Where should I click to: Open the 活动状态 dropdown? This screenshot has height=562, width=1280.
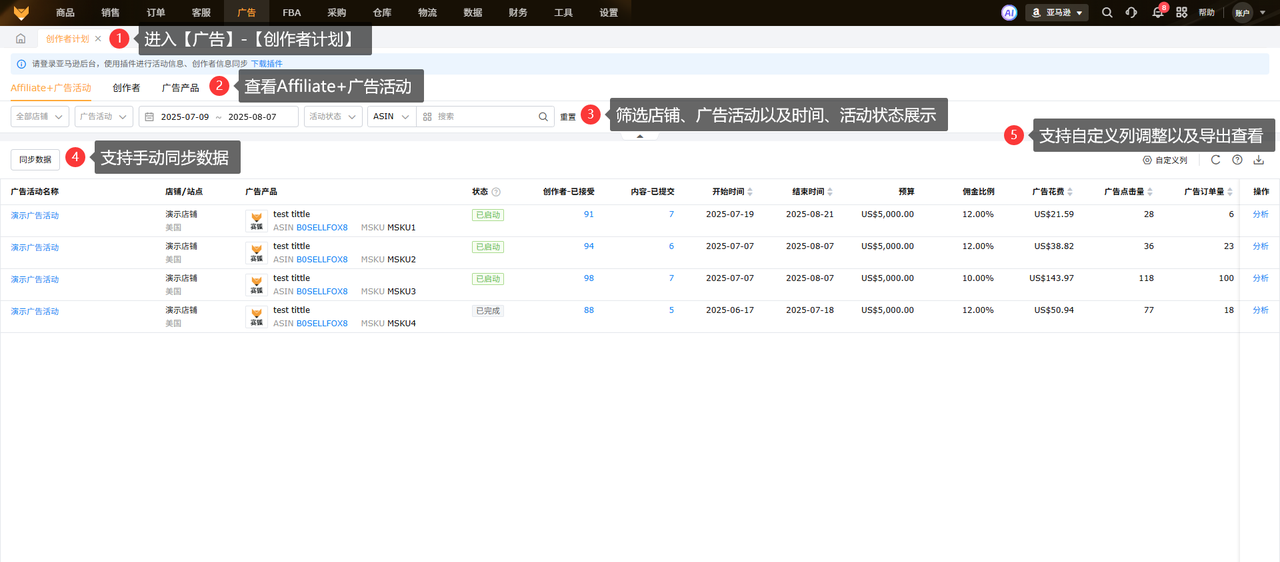(333, 116)
